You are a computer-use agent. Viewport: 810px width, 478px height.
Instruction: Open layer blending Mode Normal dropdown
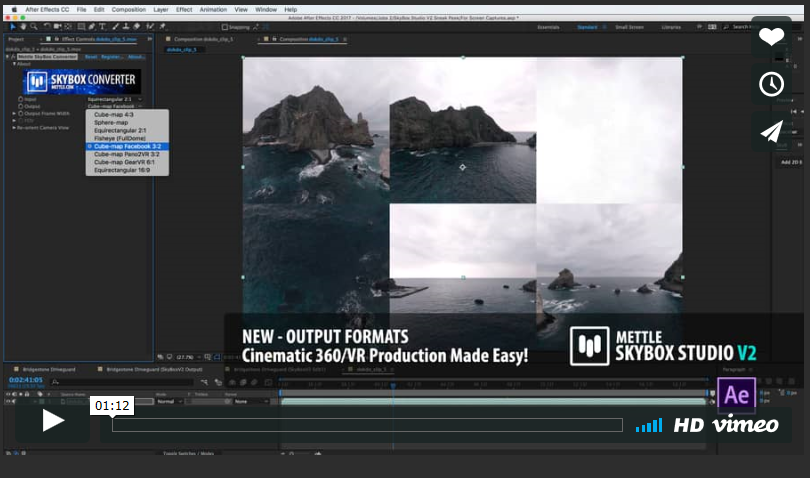tap(169, 401)
